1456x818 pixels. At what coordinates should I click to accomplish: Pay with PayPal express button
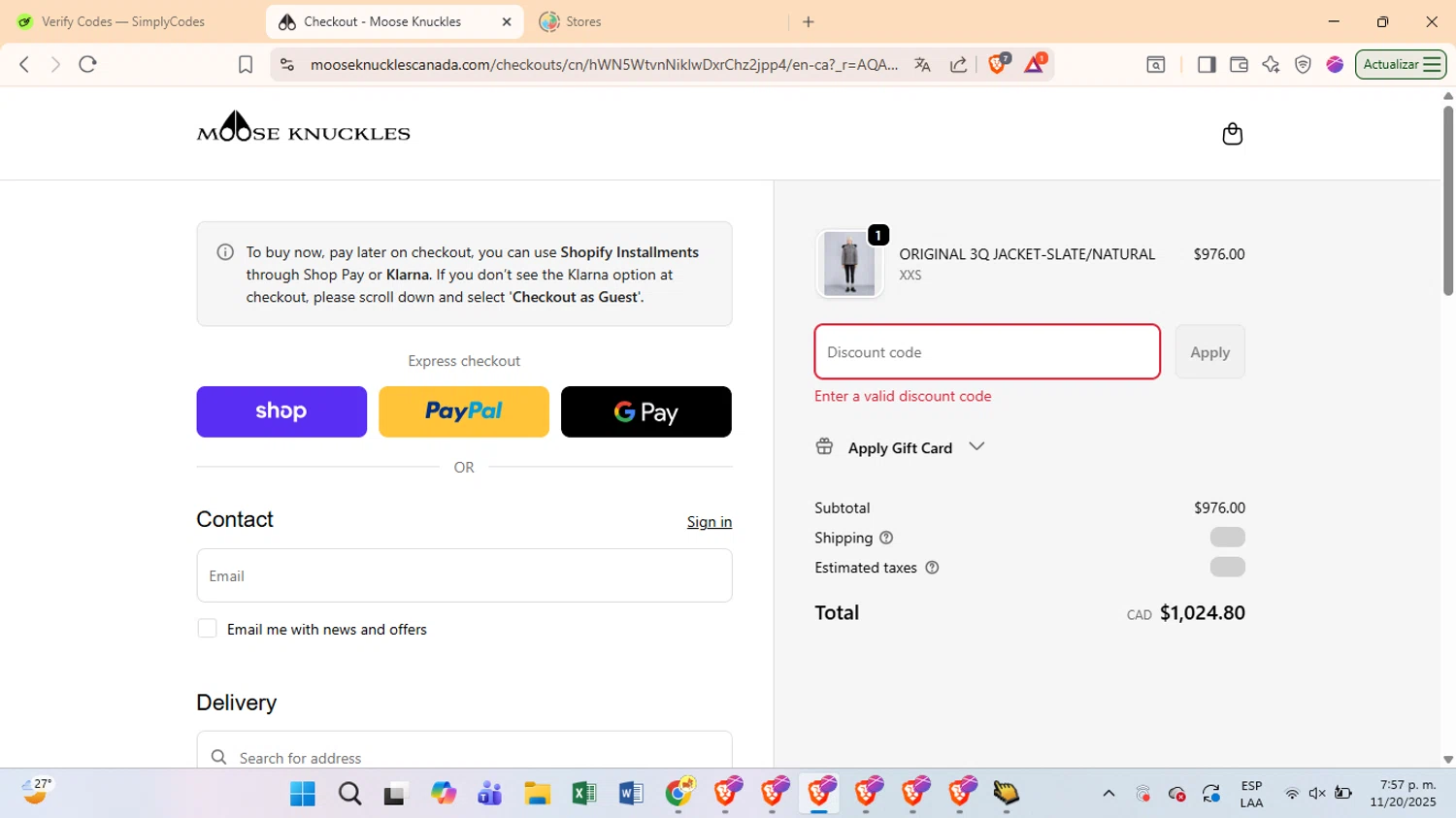(464, 411)
